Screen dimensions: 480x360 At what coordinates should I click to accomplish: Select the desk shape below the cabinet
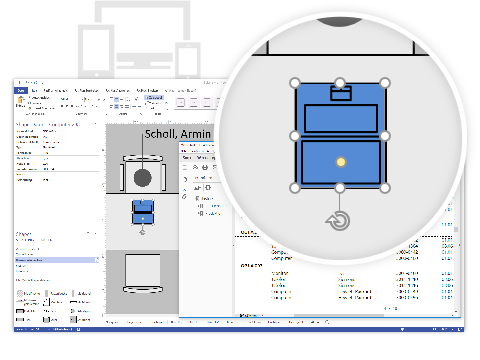[143, 273]
